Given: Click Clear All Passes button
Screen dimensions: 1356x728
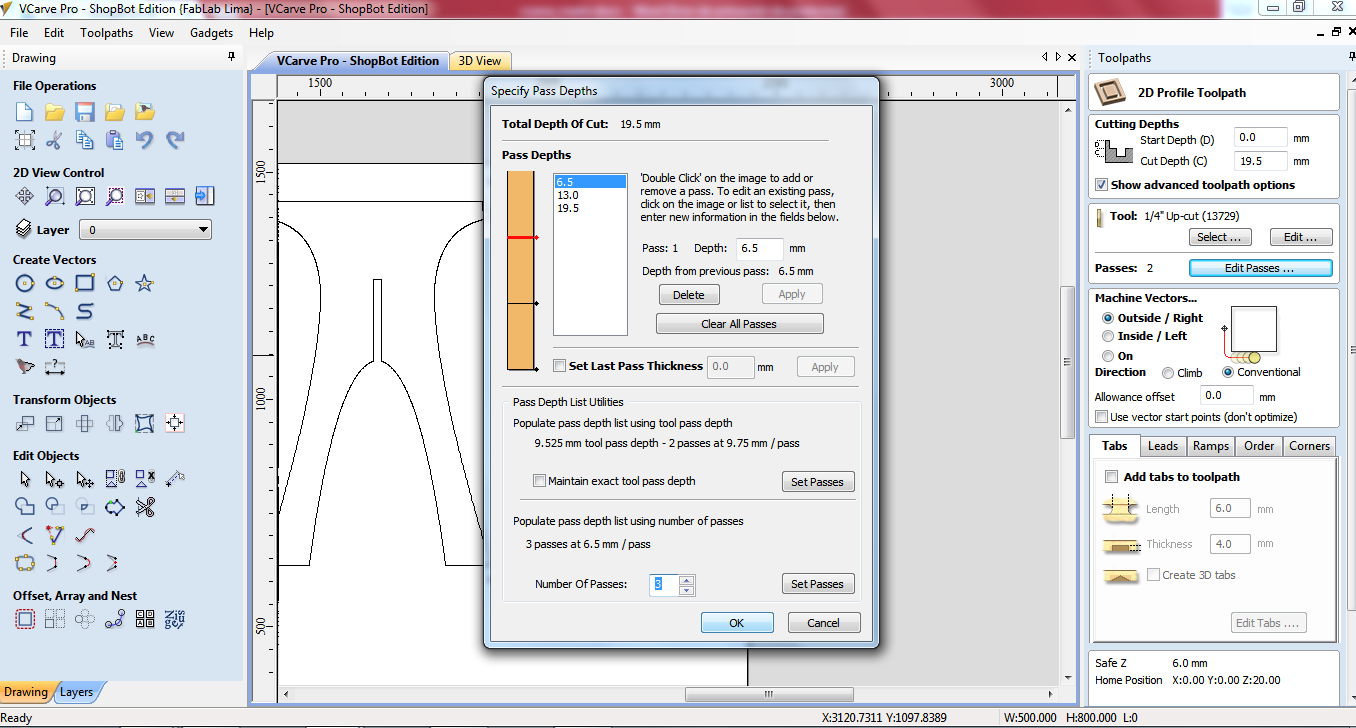Looking at the screenshot, I should [x=739, y=324].
